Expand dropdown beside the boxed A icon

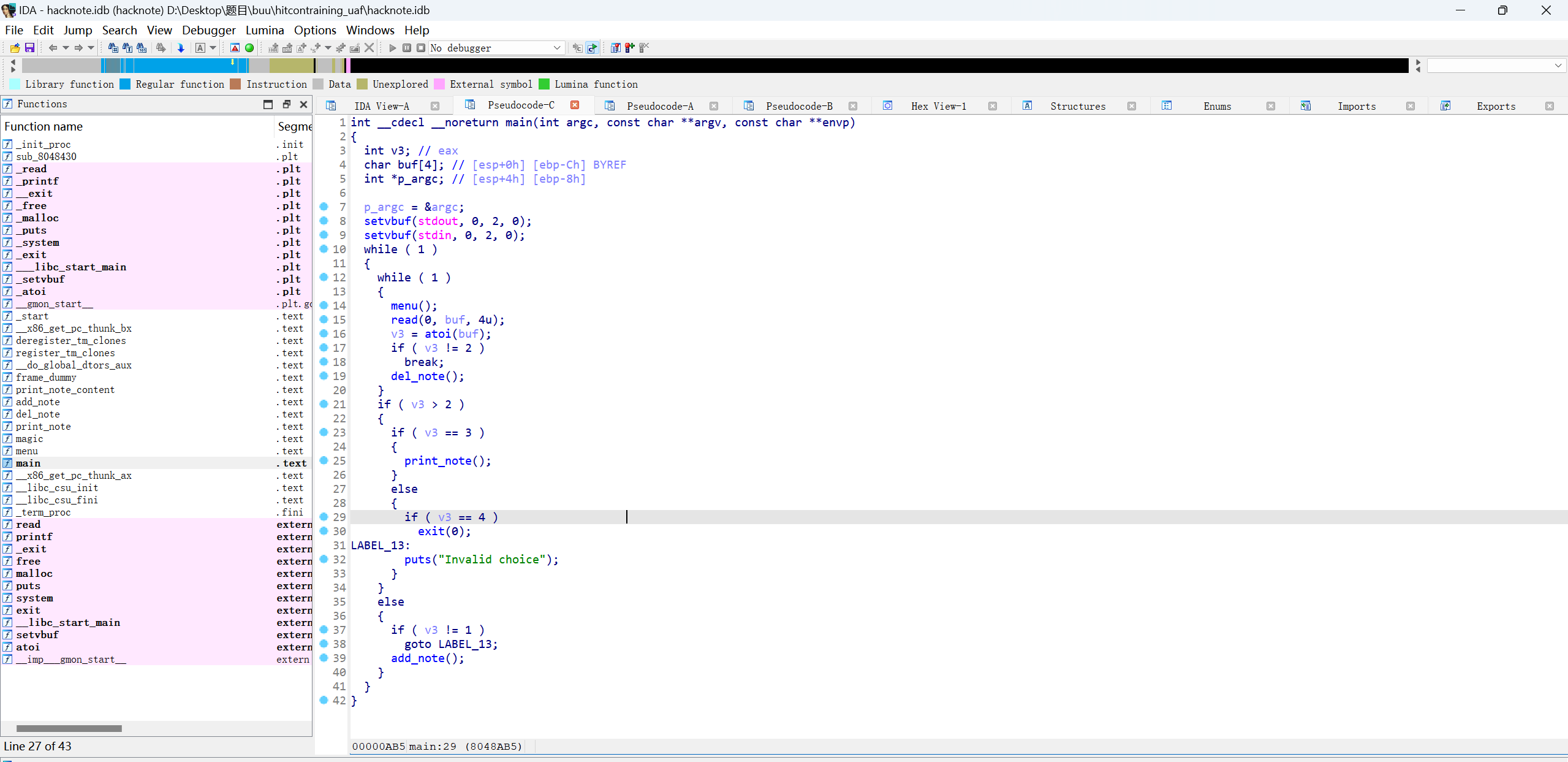click(213, 48)
